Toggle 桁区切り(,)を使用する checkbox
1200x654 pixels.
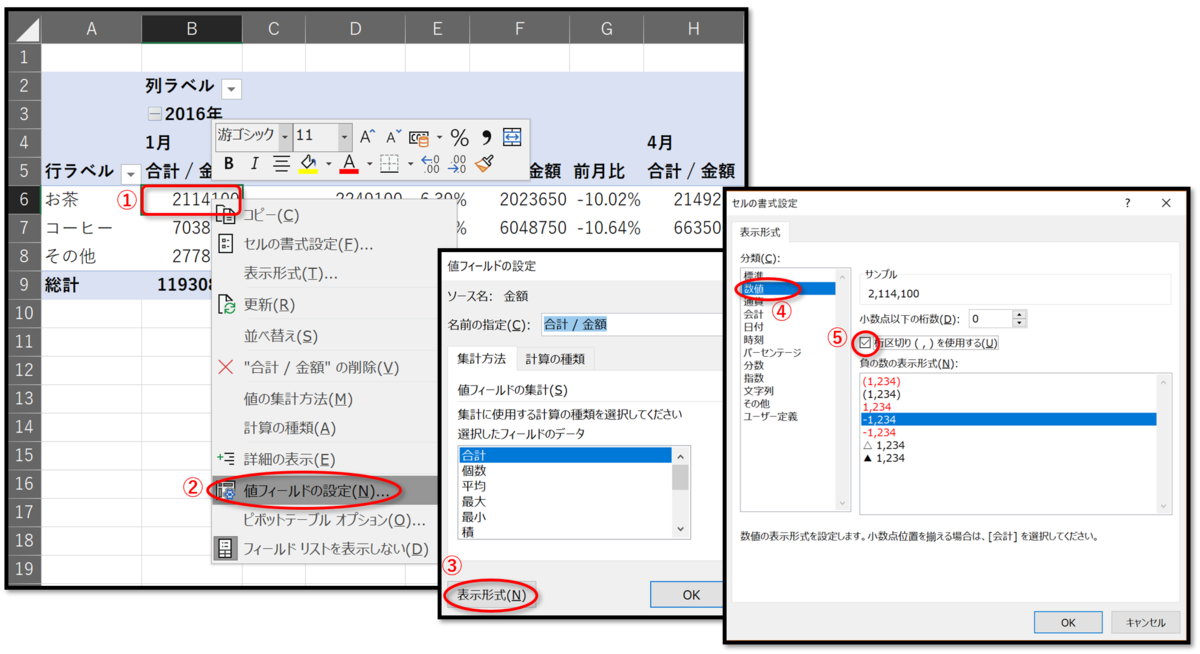point(866,343)
